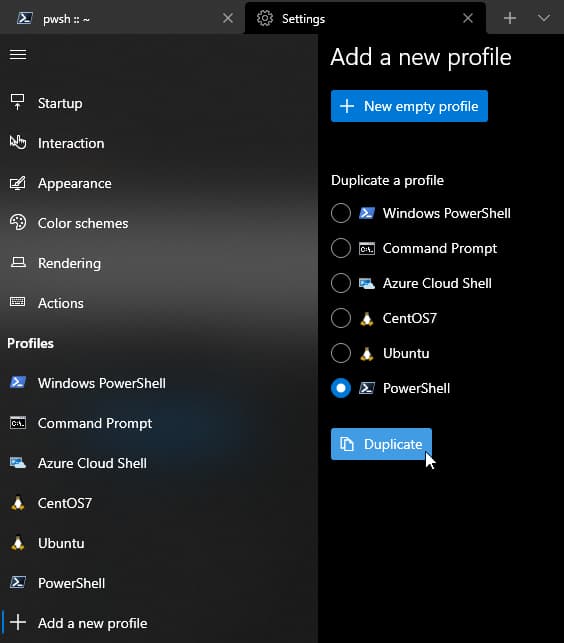Open Actions settings page
Viewport: 564px width, 643px height.
pyautogui.click(x=159, y=303)
